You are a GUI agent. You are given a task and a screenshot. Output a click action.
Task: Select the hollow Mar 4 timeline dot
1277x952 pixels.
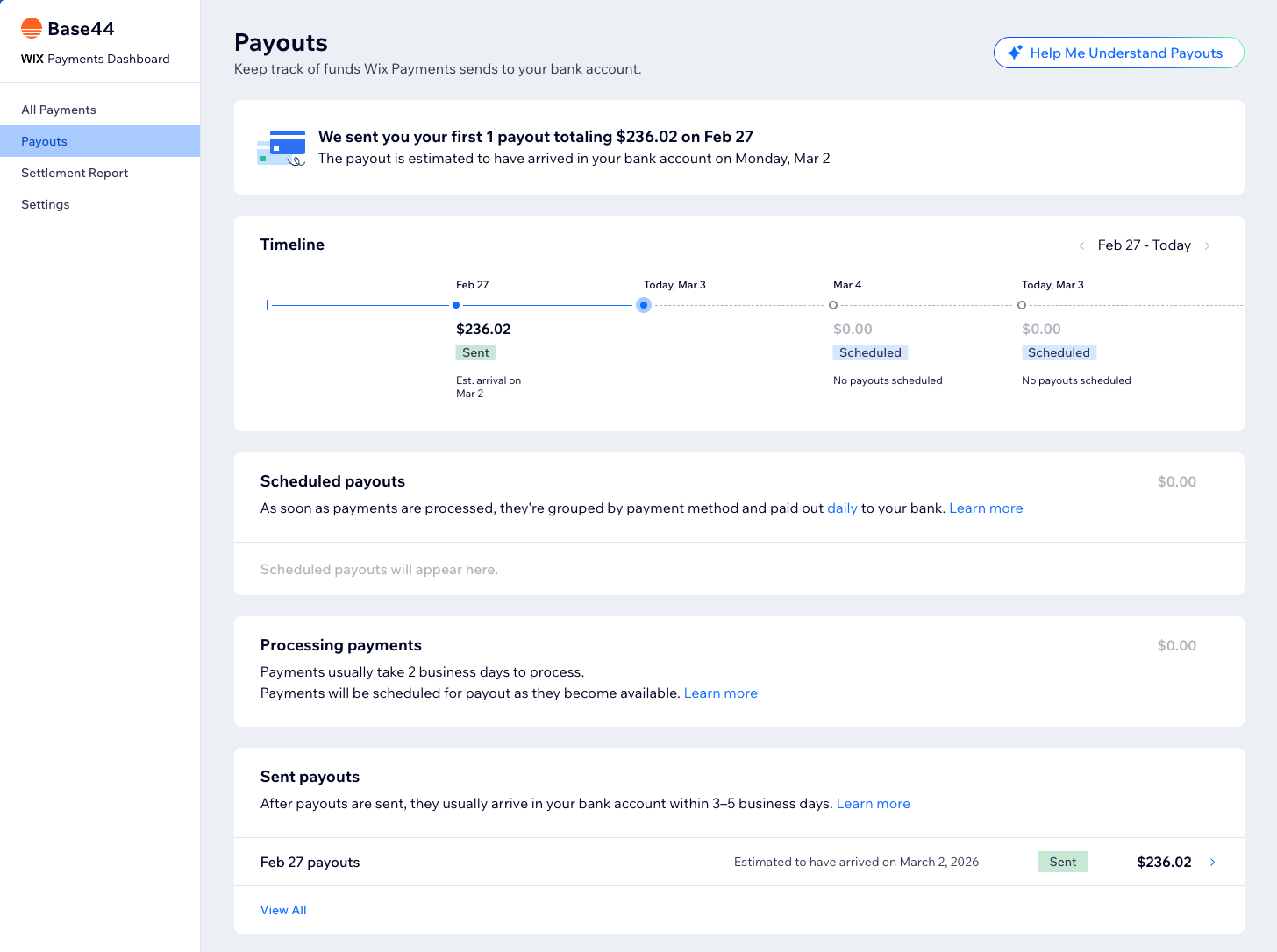pyautogui.click(x=833, y=305)
